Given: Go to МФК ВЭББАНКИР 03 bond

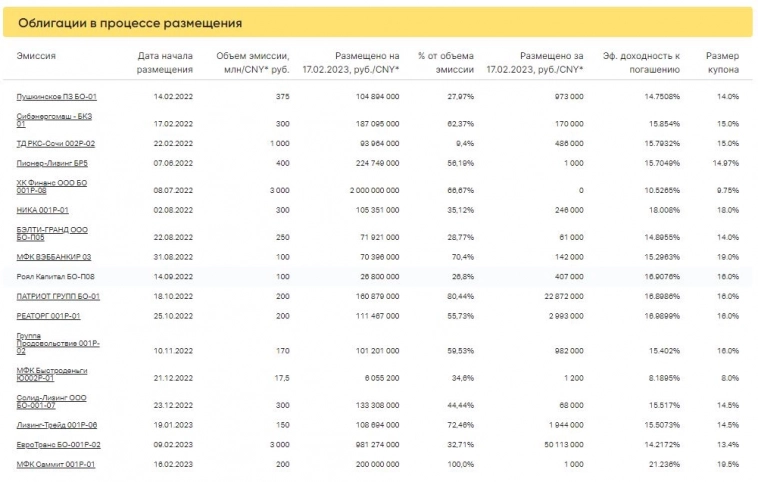Looking at the screenshot, I should pos(54,257).
